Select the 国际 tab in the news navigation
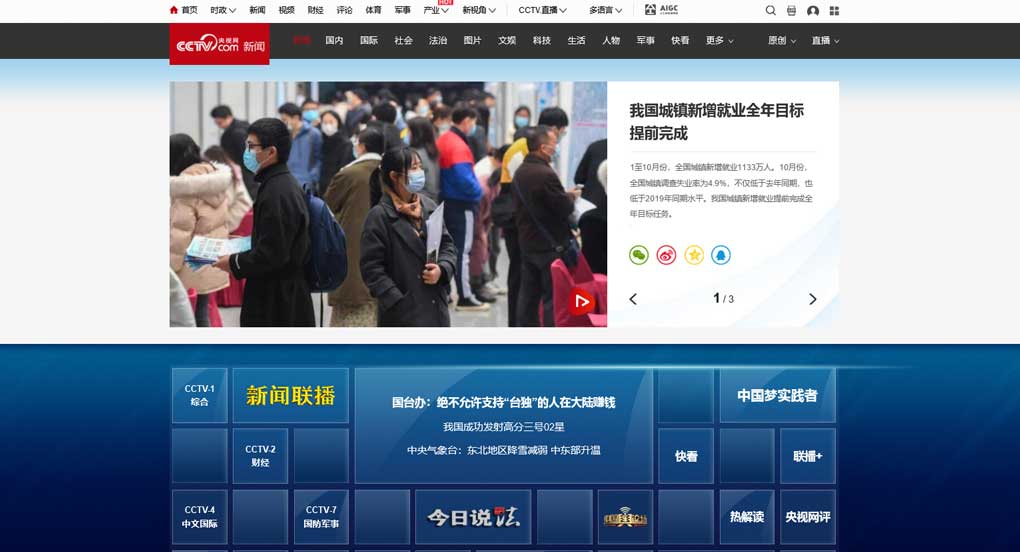The image size is (1020, 552). click(x=369, y=41)
